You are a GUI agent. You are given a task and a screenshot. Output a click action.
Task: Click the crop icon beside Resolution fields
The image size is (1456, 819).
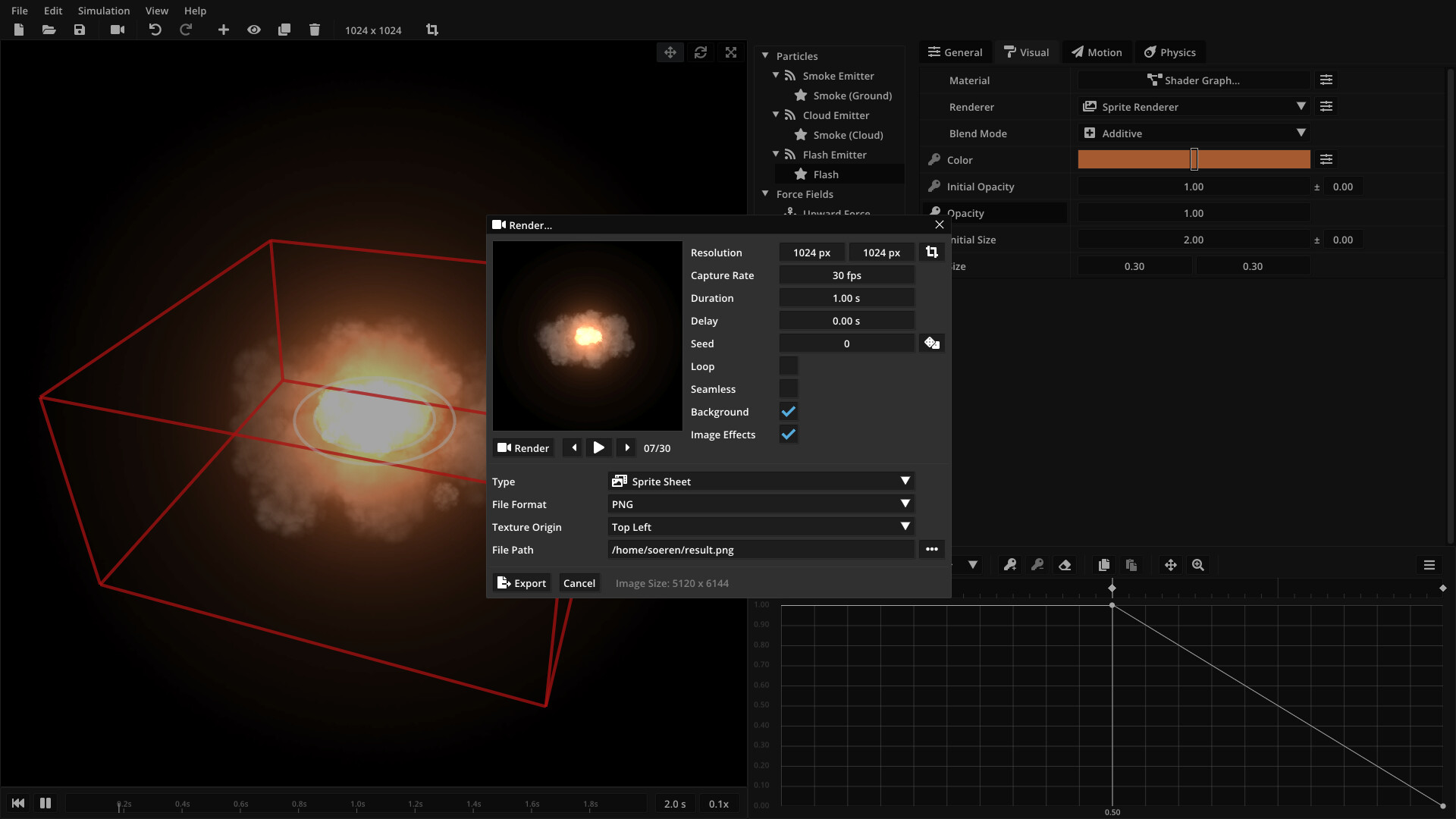[x=932, y=253]
